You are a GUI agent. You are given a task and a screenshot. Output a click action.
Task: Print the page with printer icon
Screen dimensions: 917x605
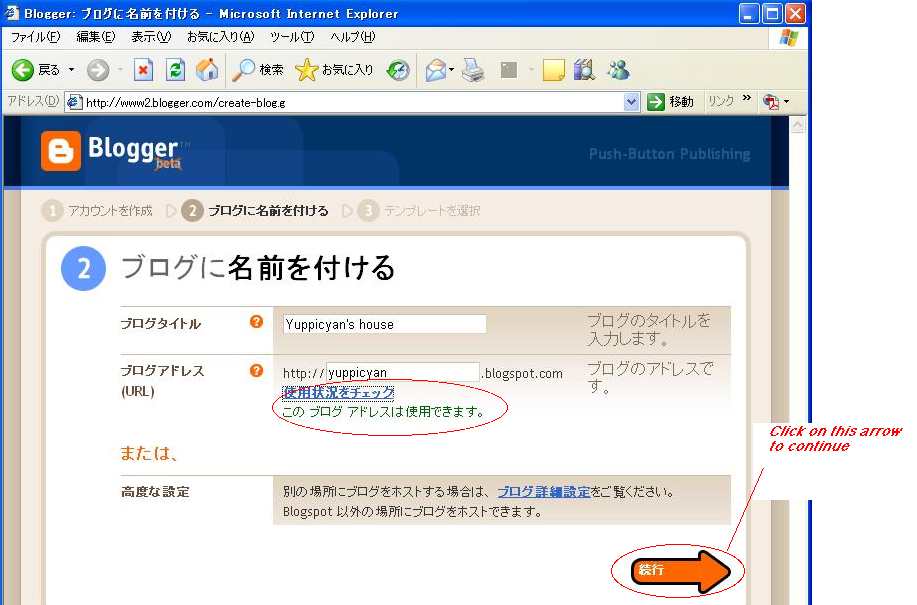point(473,70)
